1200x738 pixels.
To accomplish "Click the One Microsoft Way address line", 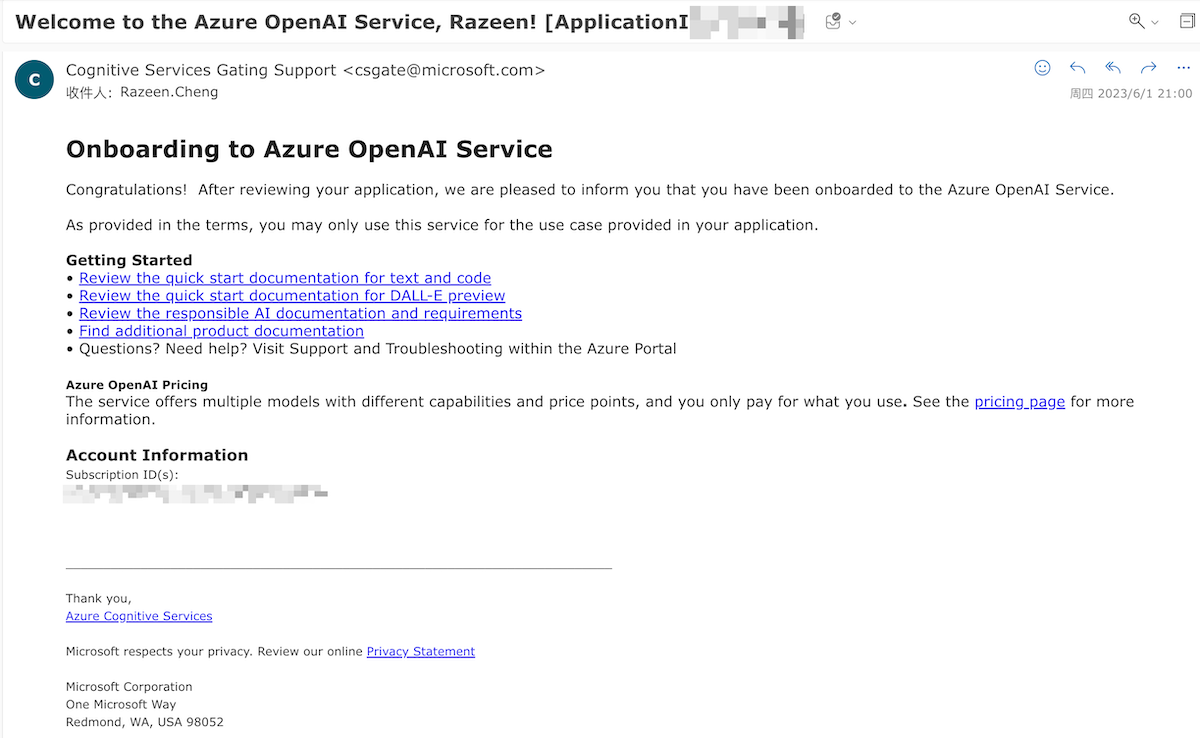I will (121, 705).
